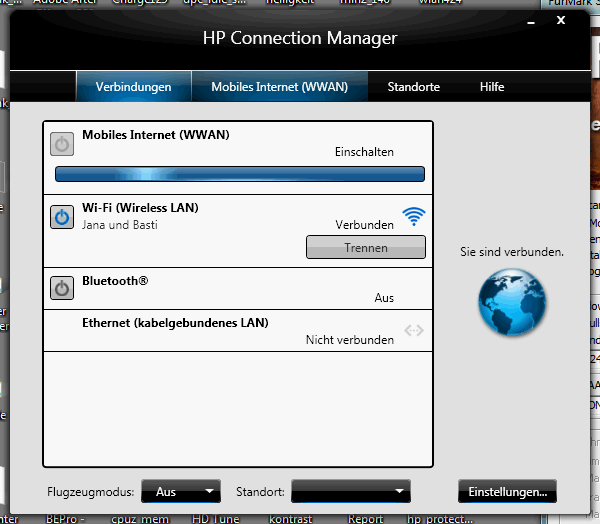Image resolution: width=600 pixels, height=524 pixels.
Task: Toggle the Wi-Fi (Wireless LAN) power button
Action: 62,217
